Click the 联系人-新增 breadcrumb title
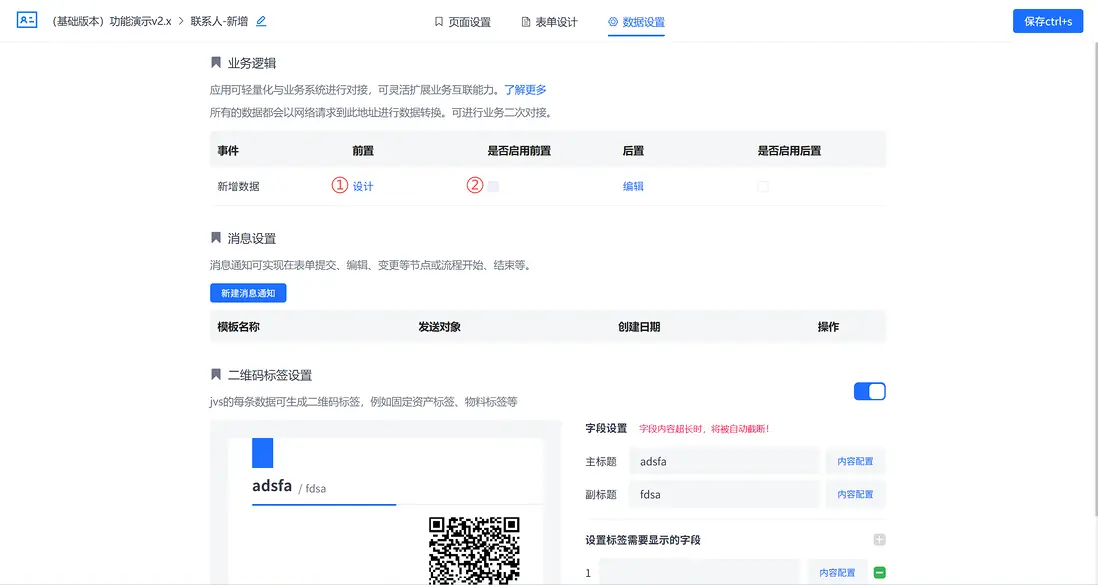Image resolution: width=1098 pixels, height=585 pixels. point(219,21)
